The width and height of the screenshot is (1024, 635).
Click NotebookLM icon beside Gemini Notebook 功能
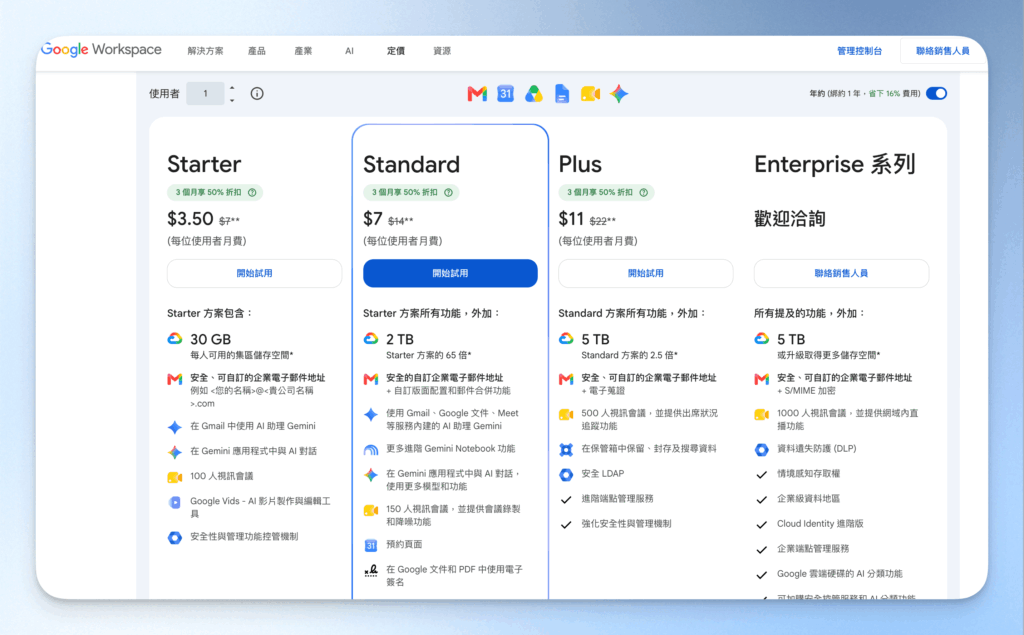[371, 450]
